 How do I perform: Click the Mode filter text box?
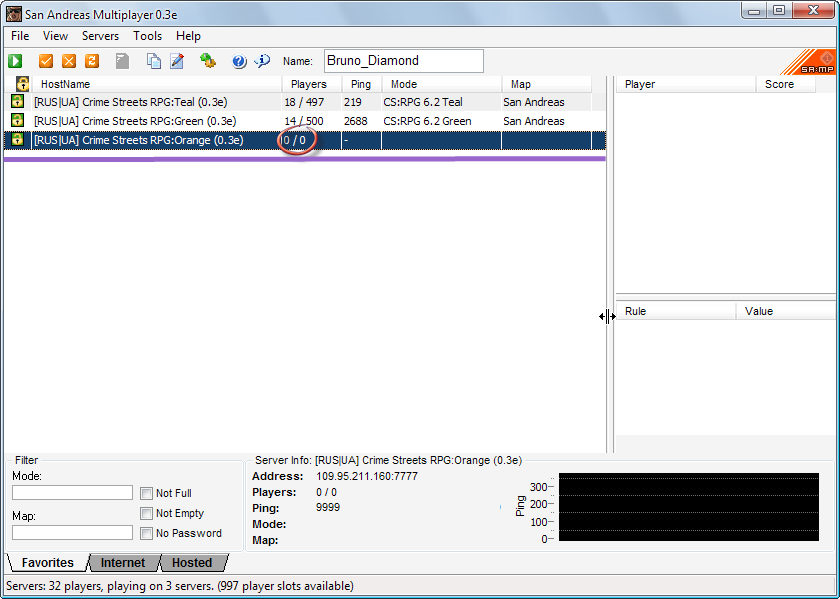tap(72, 492)
